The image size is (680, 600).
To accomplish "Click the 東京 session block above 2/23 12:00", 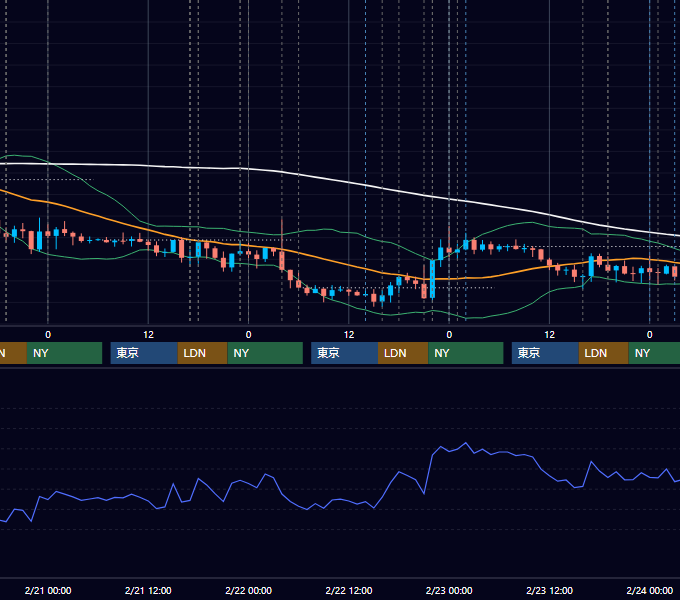I will point(545,353).
